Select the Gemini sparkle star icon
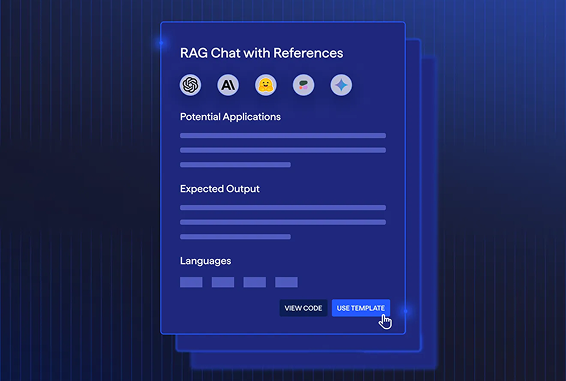This screenshot has width=566, height=381. [x=341, y=85]
